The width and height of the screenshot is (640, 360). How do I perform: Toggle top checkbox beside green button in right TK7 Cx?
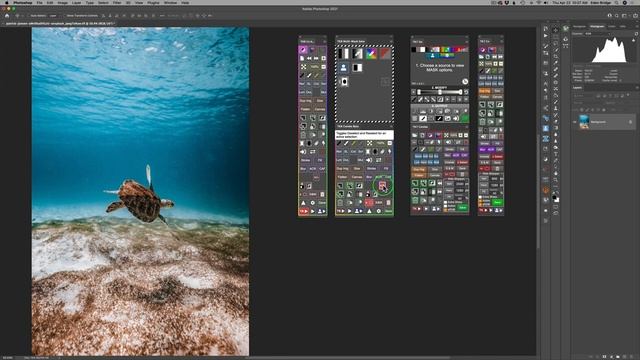(480, 197)
